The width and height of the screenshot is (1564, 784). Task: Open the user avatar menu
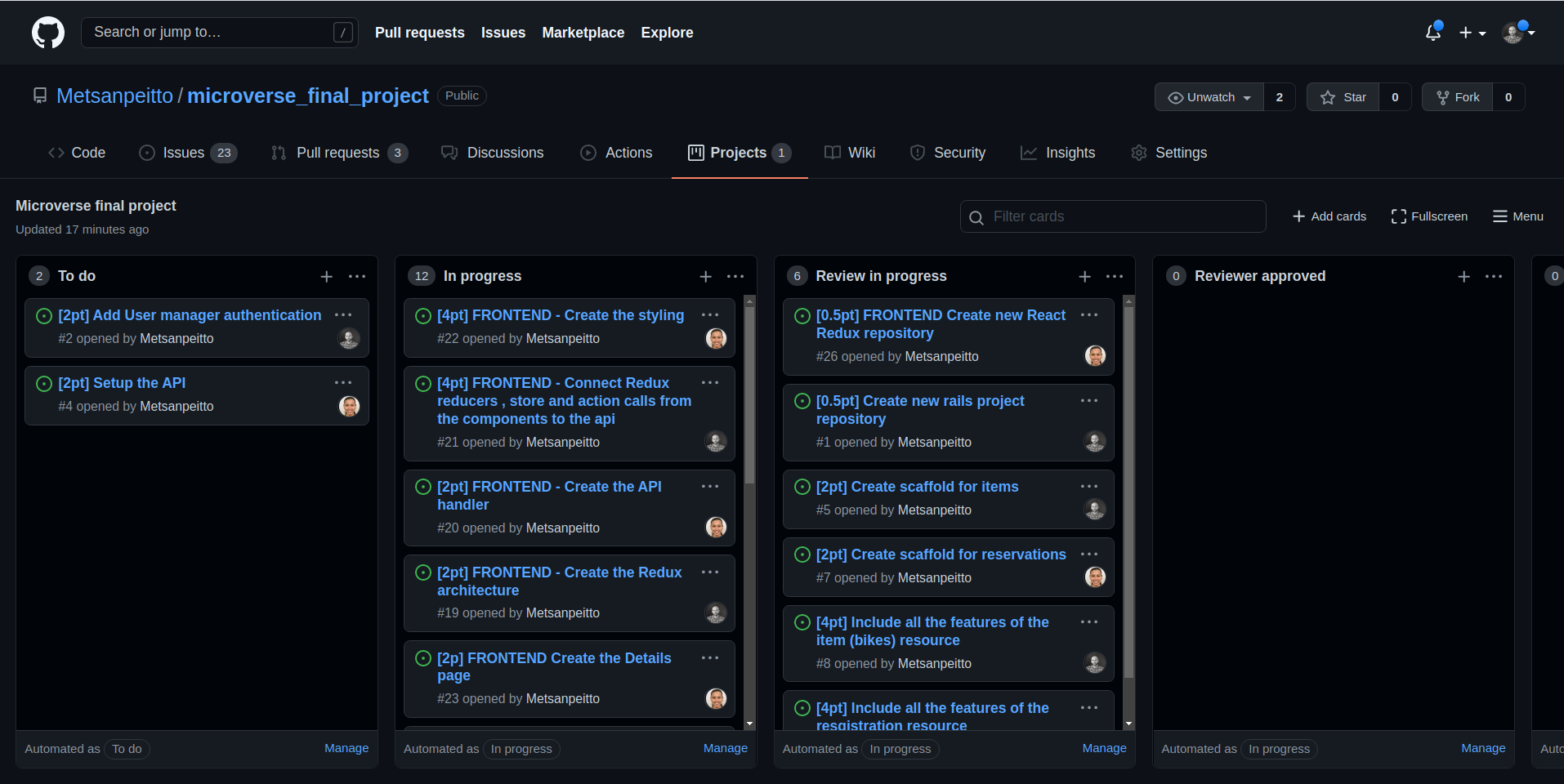pyautogui.click(x=1518, y=33)
